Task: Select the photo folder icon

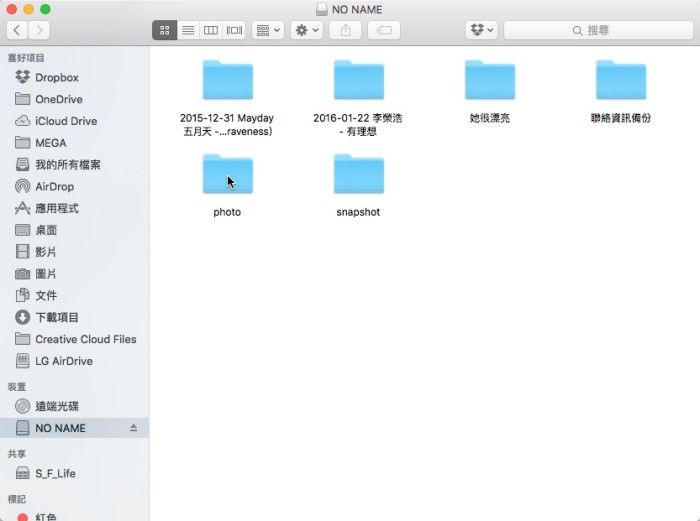Action: (x=228, y=174)
